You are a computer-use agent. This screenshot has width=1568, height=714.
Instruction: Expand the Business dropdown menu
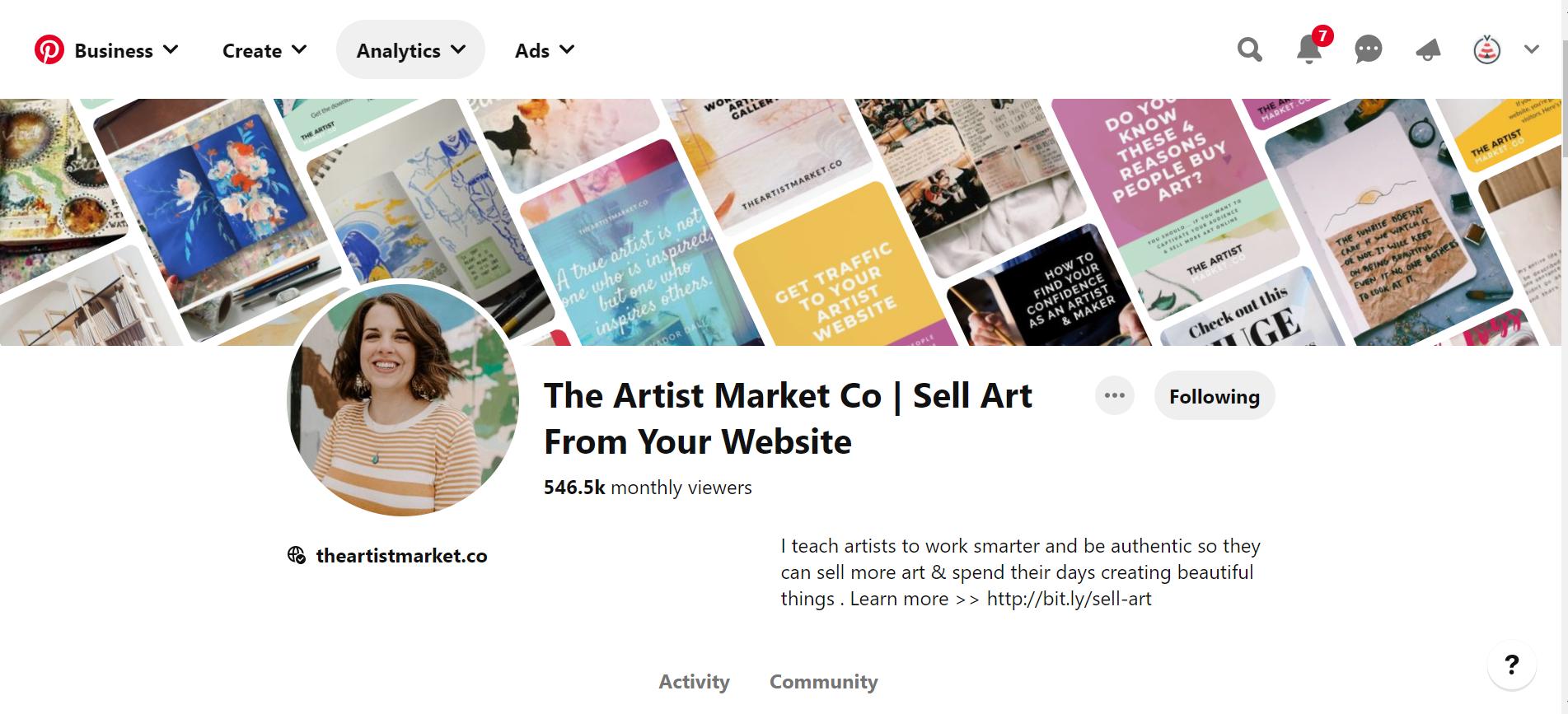point(126,50)
